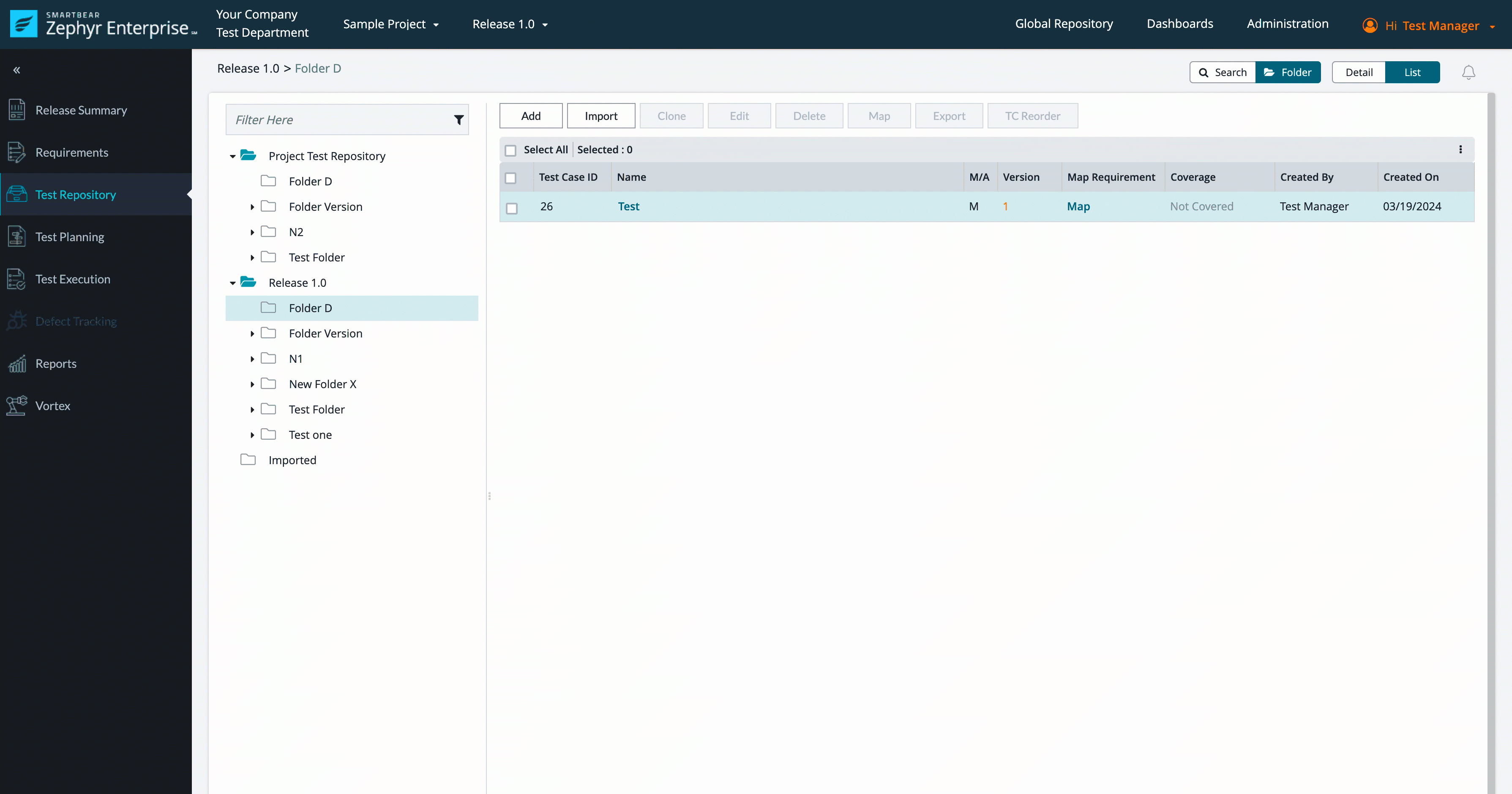
Task: Click the notification bell icon
Action: click(x=1469, y=71)
